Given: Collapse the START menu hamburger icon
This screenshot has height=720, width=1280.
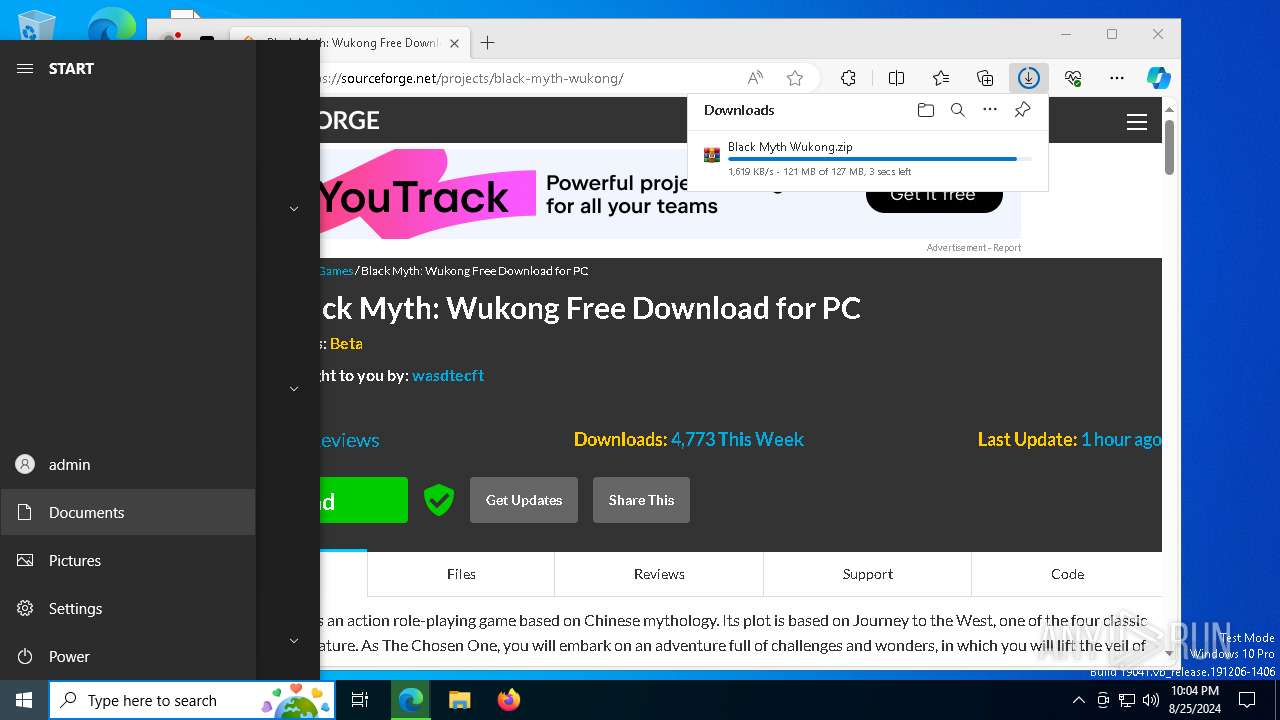Looking at the screenshot, I should 25,68.
